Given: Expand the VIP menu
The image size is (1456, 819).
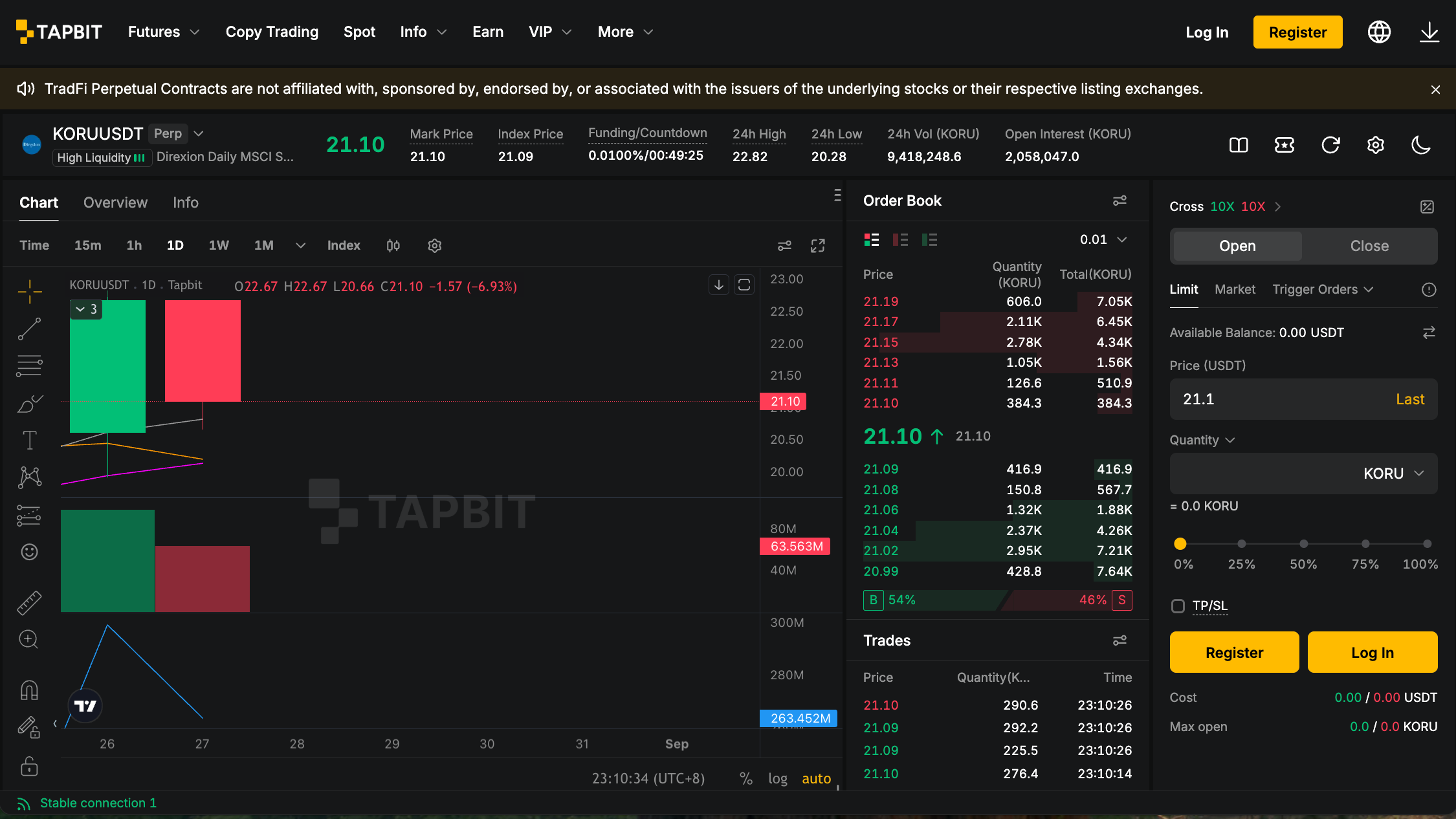Looking at the screenshot, I should (x=550, y=32).
